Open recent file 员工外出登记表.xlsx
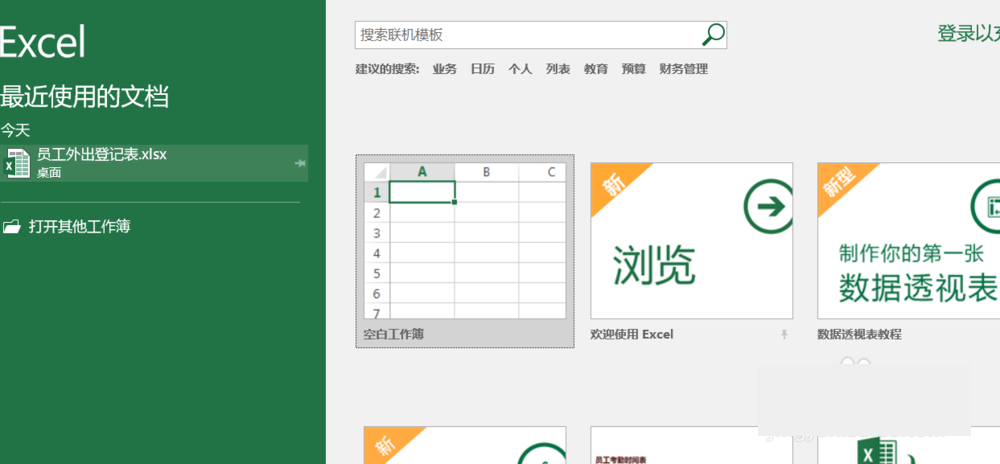Viewport: 1000px width, 464px height. (x=154, y=163)
